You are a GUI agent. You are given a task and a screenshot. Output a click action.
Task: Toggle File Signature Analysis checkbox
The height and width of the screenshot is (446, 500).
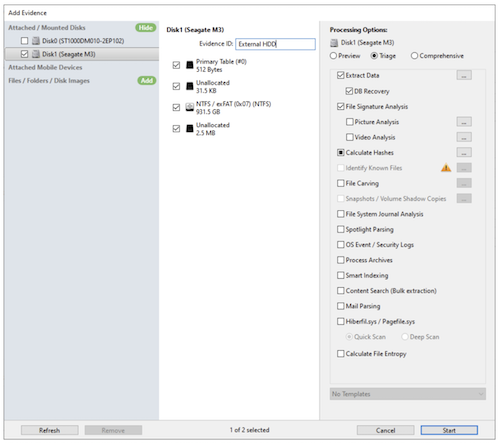[340, 107]
